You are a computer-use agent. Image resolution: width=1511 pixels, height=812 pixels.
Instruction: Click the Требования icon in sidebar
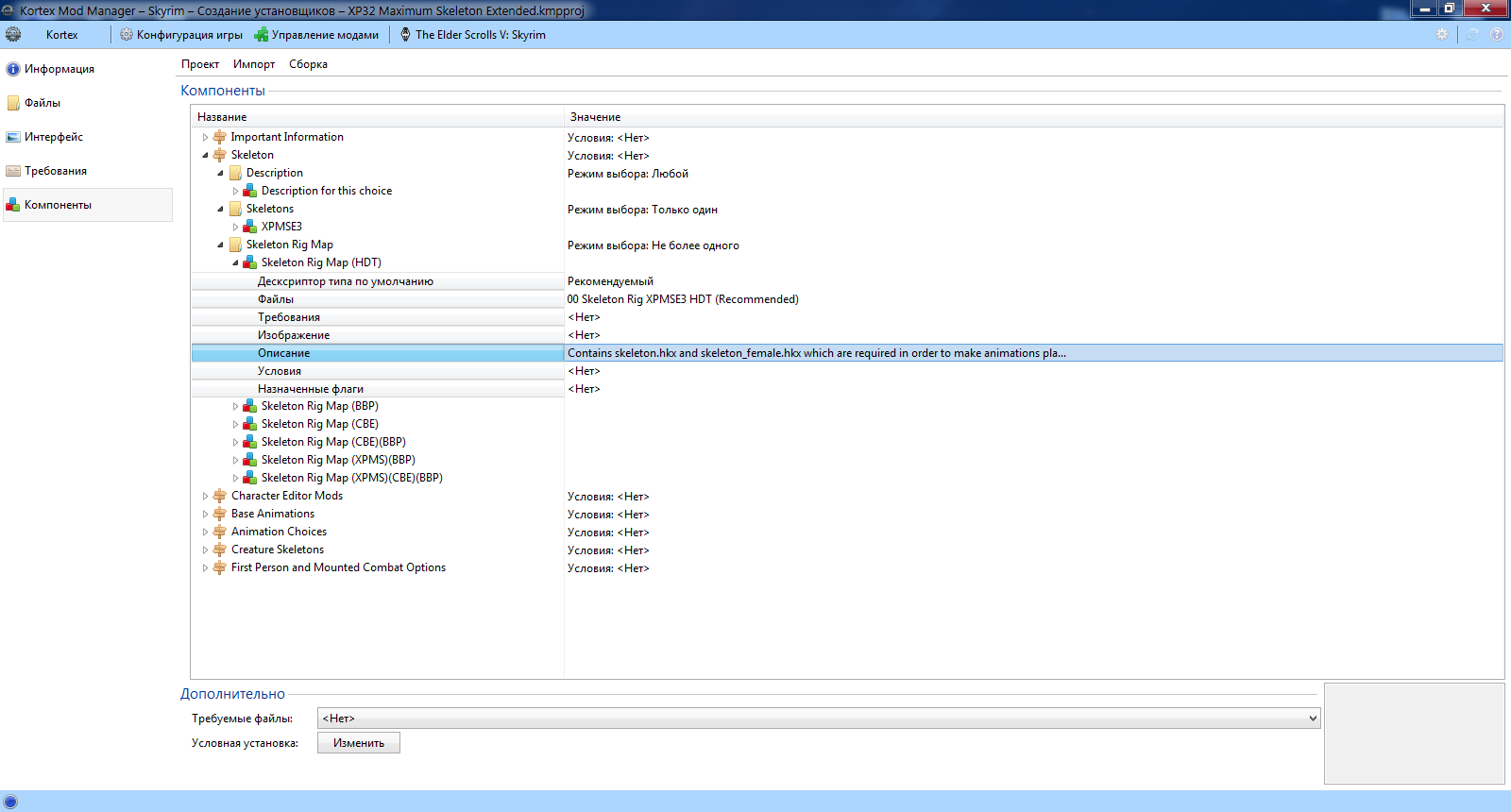click(13, 171)
